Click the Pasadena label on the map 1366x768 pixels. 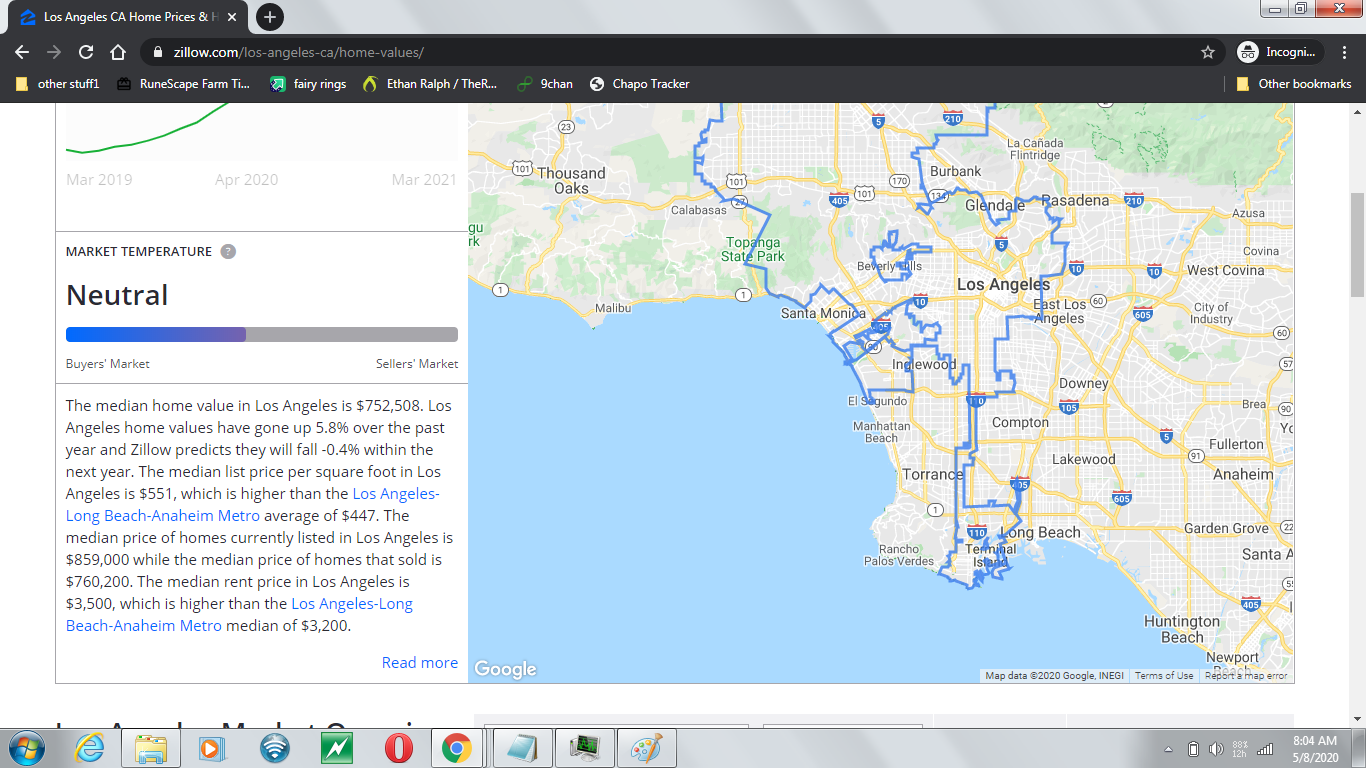pos(1075,200)
